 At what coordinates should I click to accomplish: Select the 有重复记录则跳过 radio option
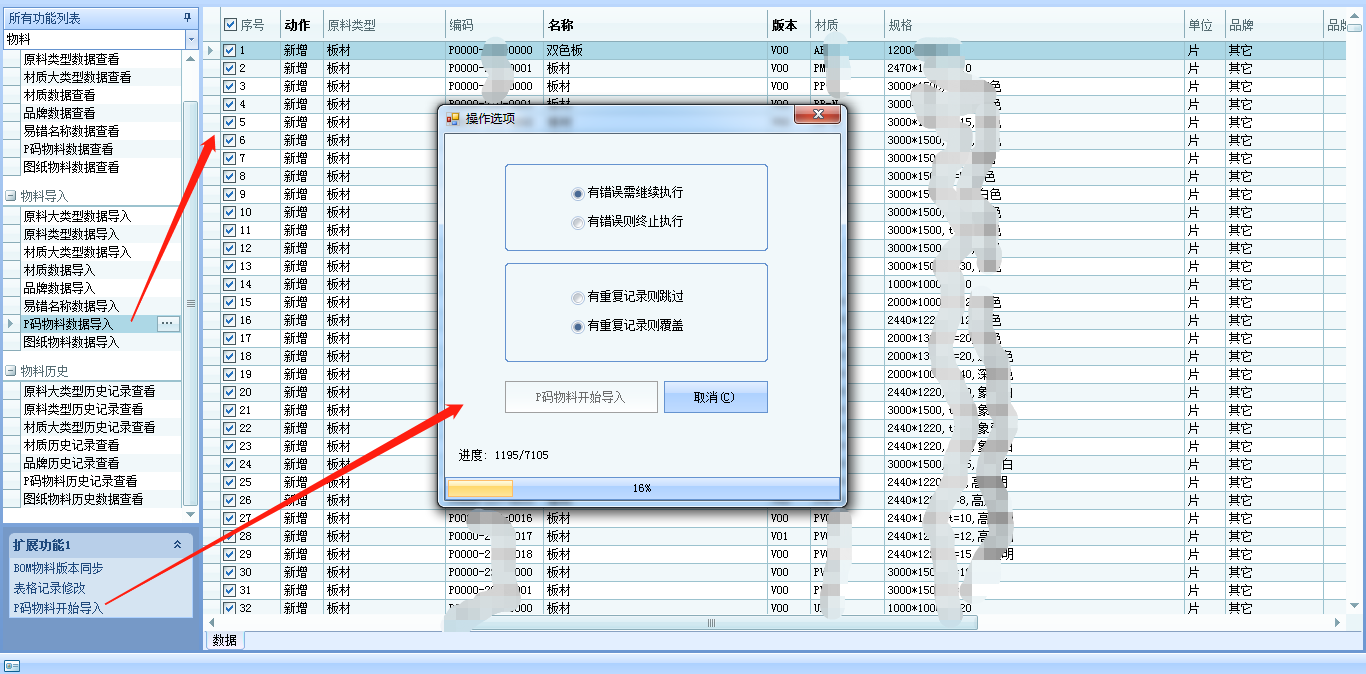coord(577,297)
